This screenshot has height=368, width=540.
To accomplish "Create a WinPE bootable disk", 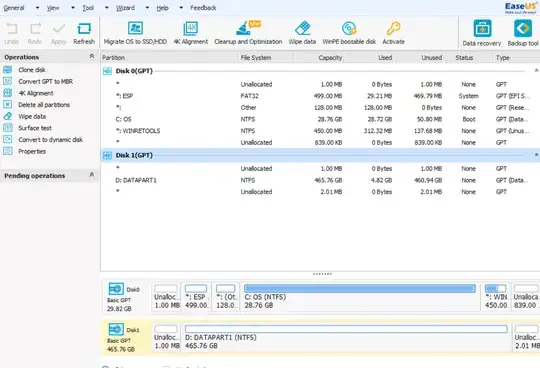I will 349,33.
